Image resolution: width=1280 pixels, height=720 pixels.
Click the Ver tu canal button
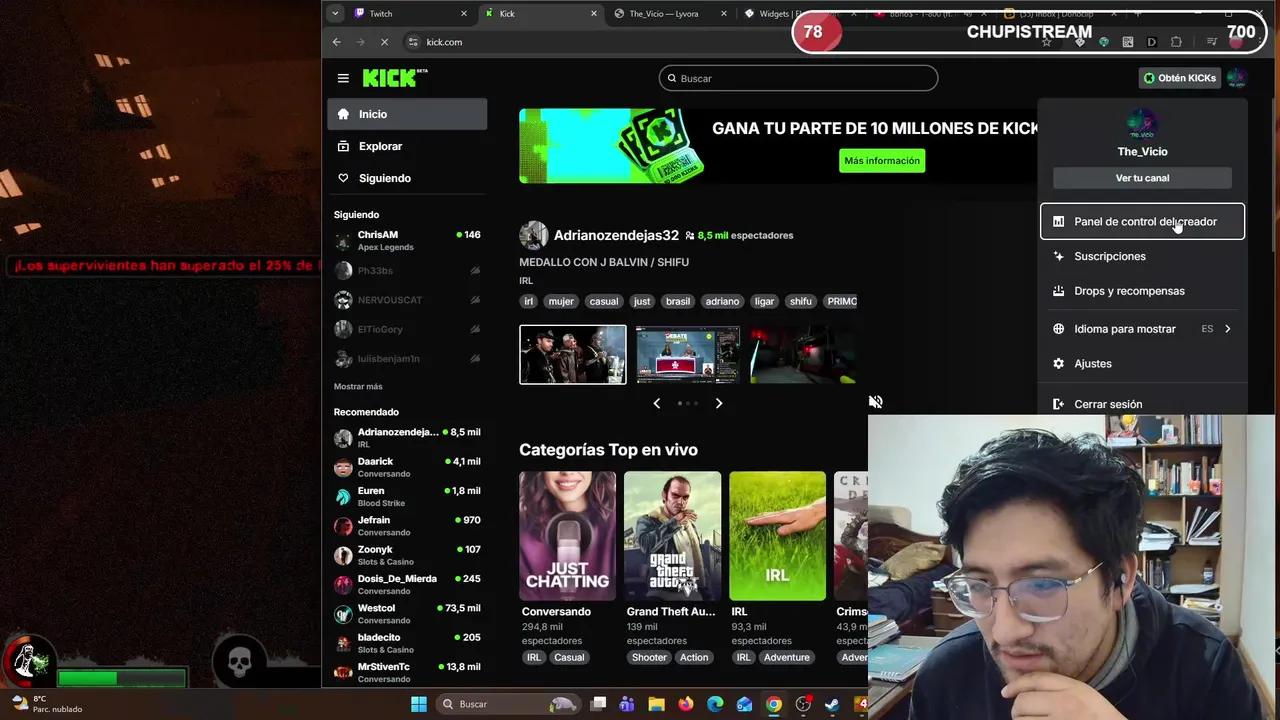click(1142, 178)
